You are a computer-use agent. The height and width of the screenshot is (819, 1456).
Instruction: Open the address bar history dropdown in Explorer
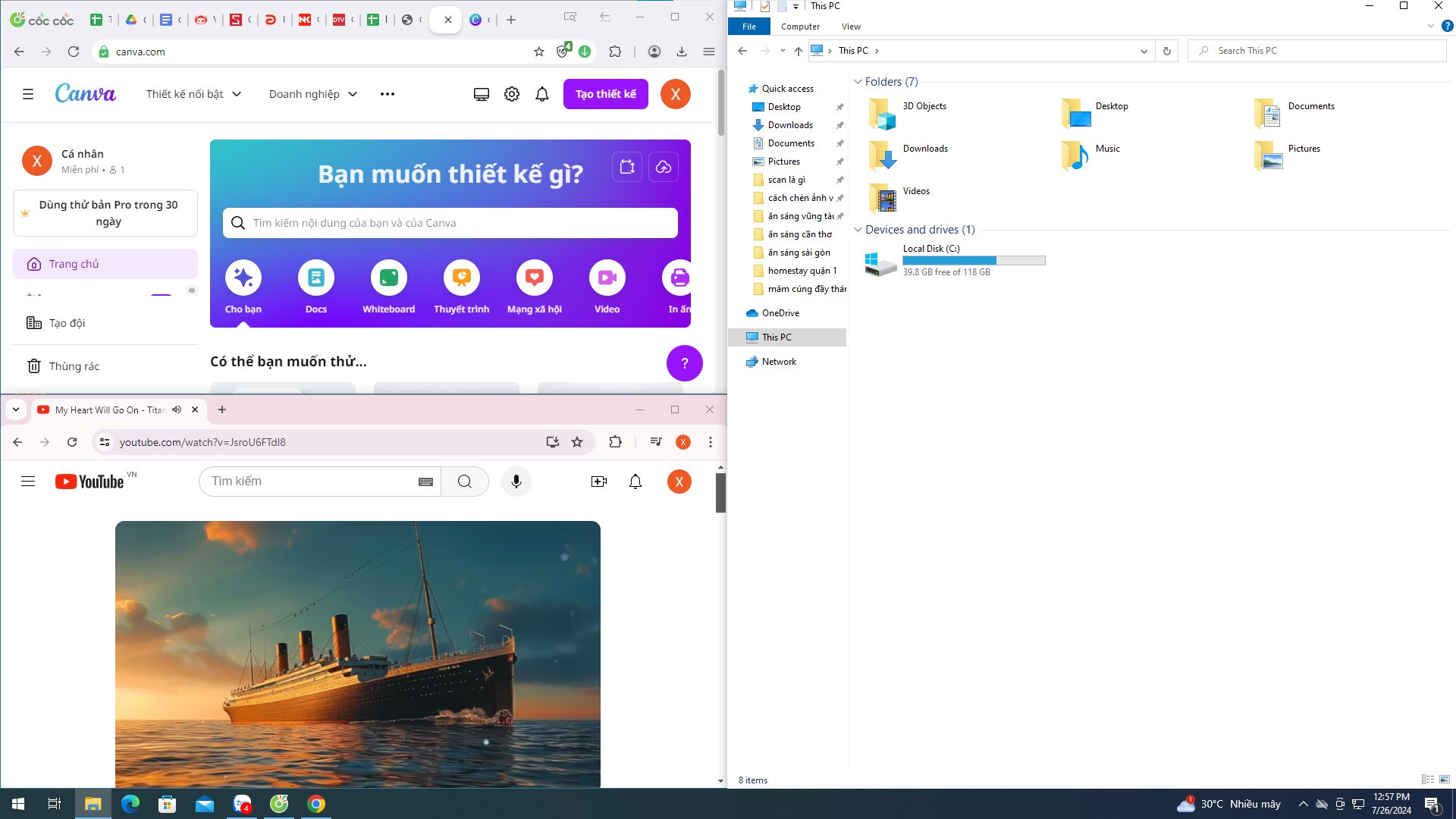tap(1144, 51)
